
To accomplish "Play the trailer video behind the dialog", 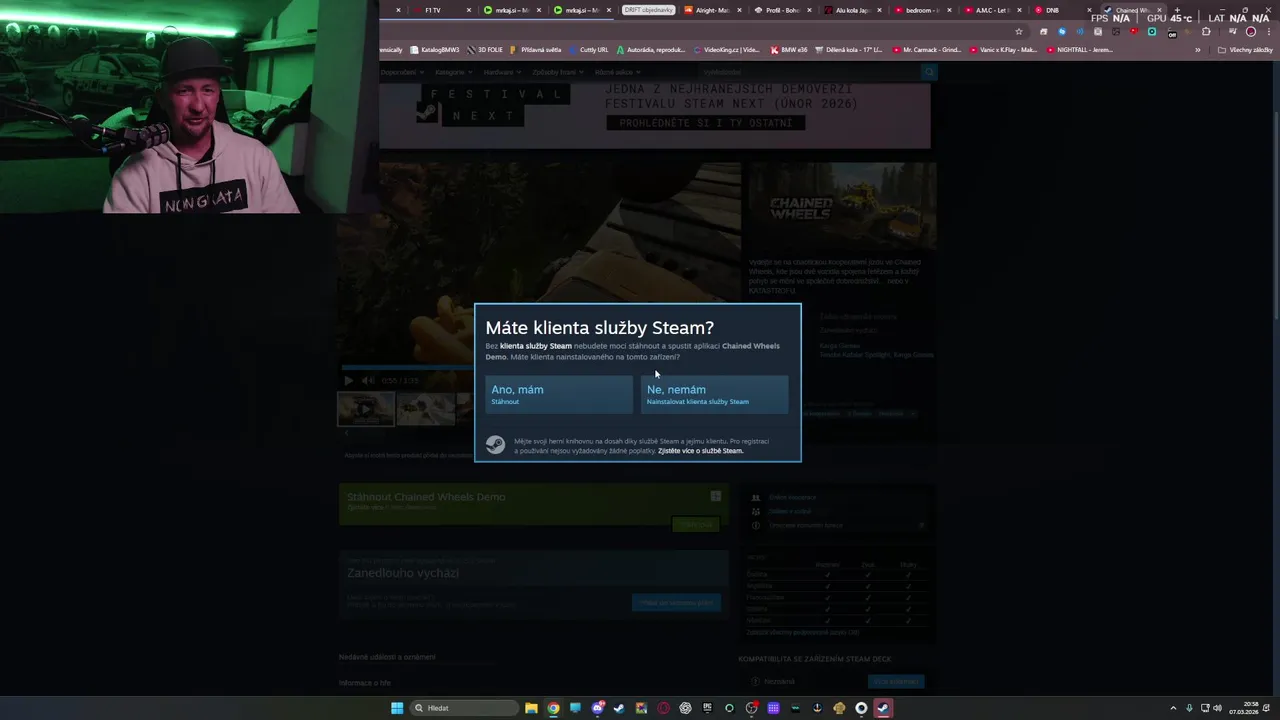I will (x=348, y=380).
